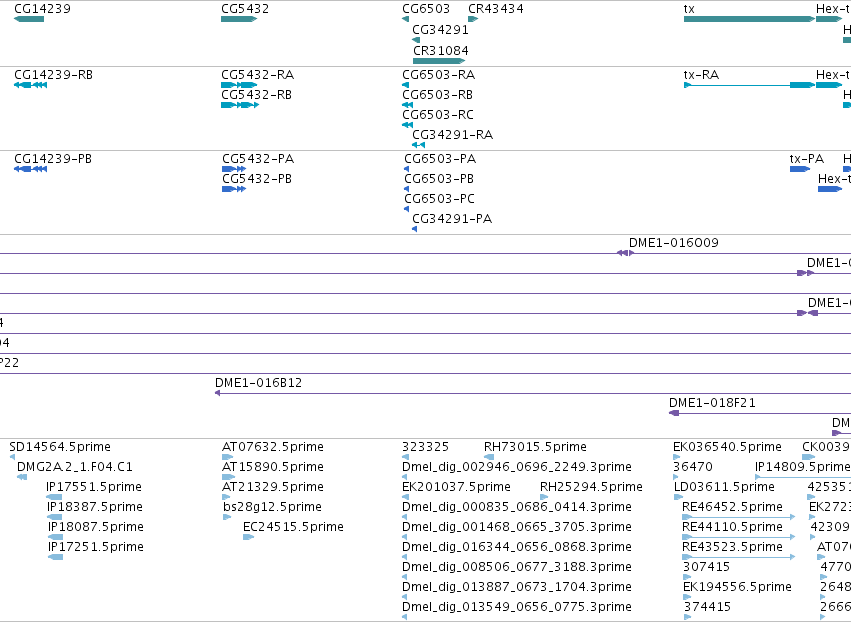
Task: Click the RH25294.5prime EST label
Action: pyautogui.click(x=591, y=487)
